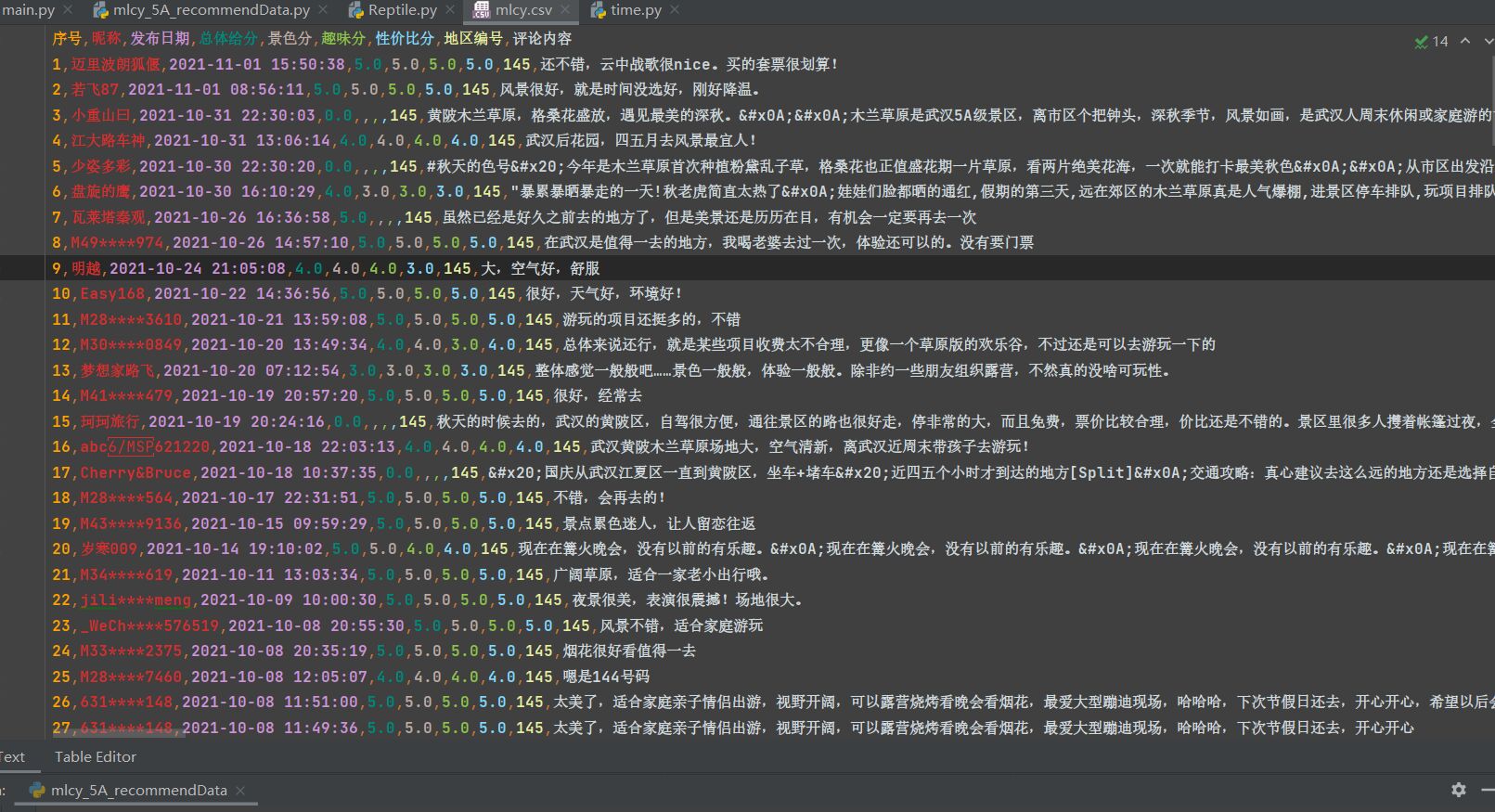Click nickname abc6/MSP621220 in row 16
This screenshot has height=812, width=1495.
[x=145, y=446]
